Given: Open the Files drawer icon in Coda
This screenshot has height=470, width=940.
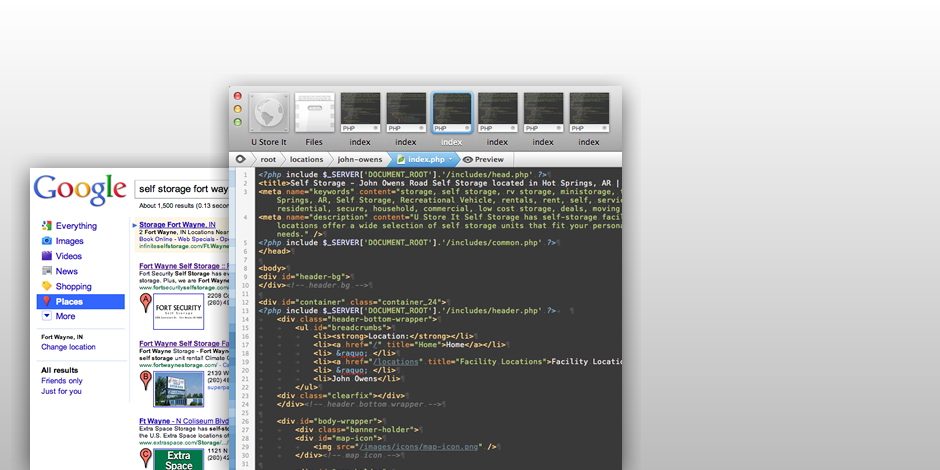Looking at the screenshot, I should [314, 113].
